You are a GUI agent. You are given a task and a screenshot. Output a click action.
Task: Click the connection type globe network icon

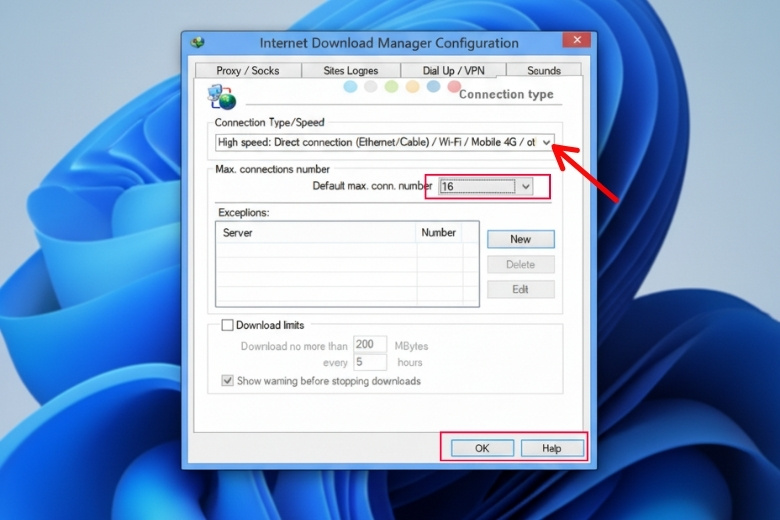[x=222, y=97]
